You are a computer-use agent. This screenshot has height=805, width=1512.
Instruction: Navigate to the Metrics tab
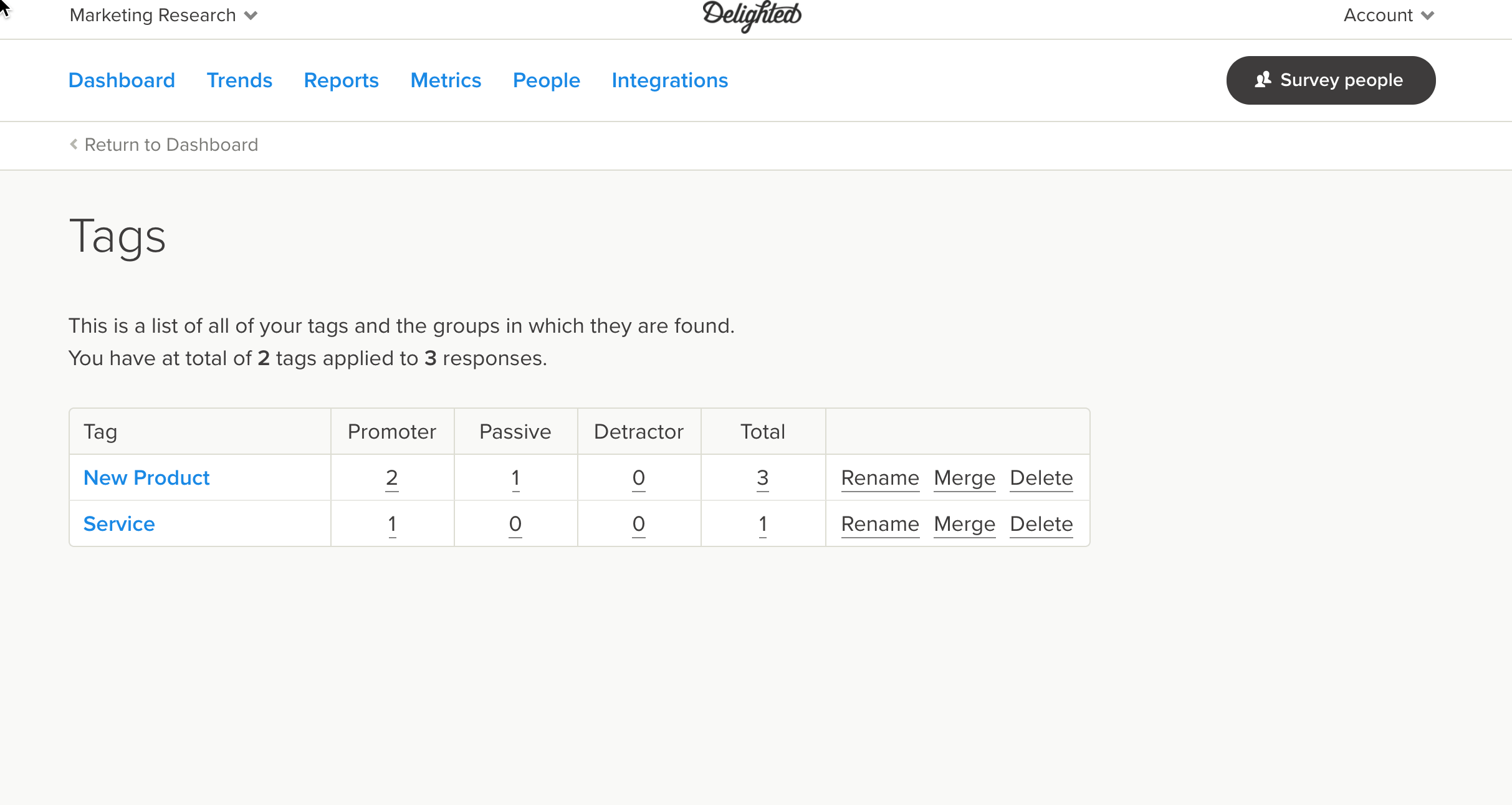(x=446, y=80)
